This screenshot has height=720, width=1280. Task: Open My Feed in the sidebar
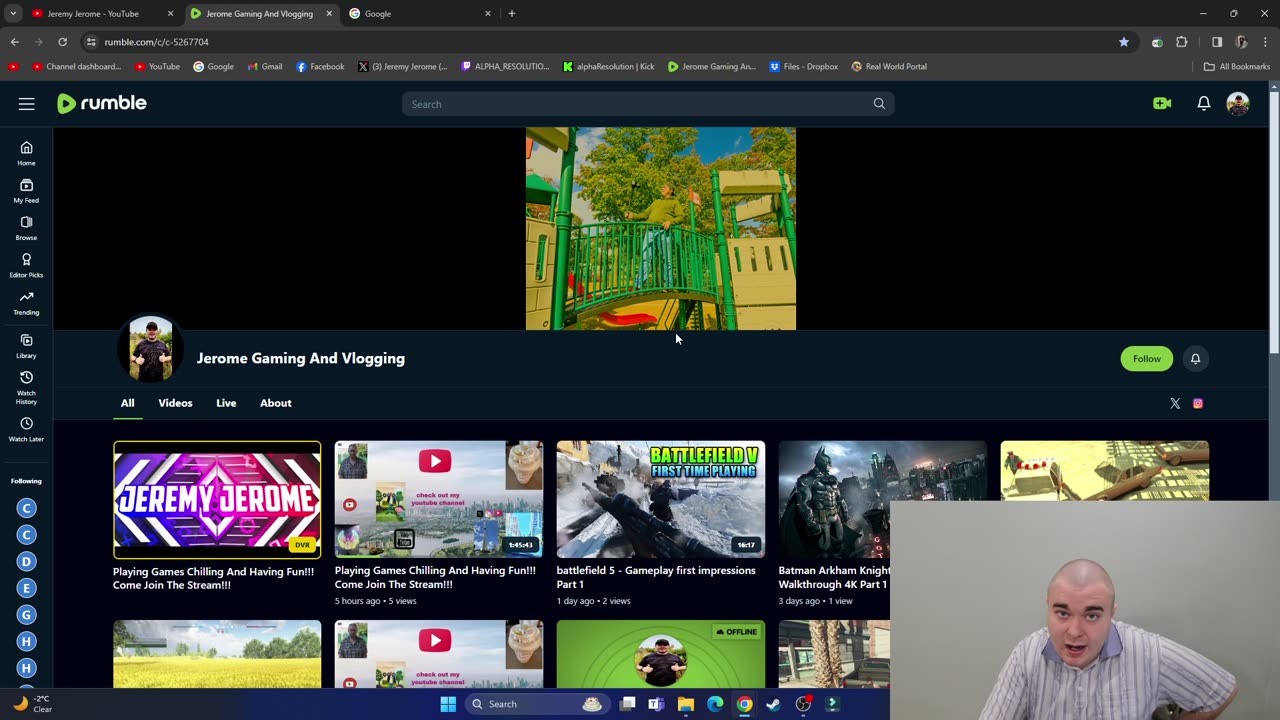point(26,190)
